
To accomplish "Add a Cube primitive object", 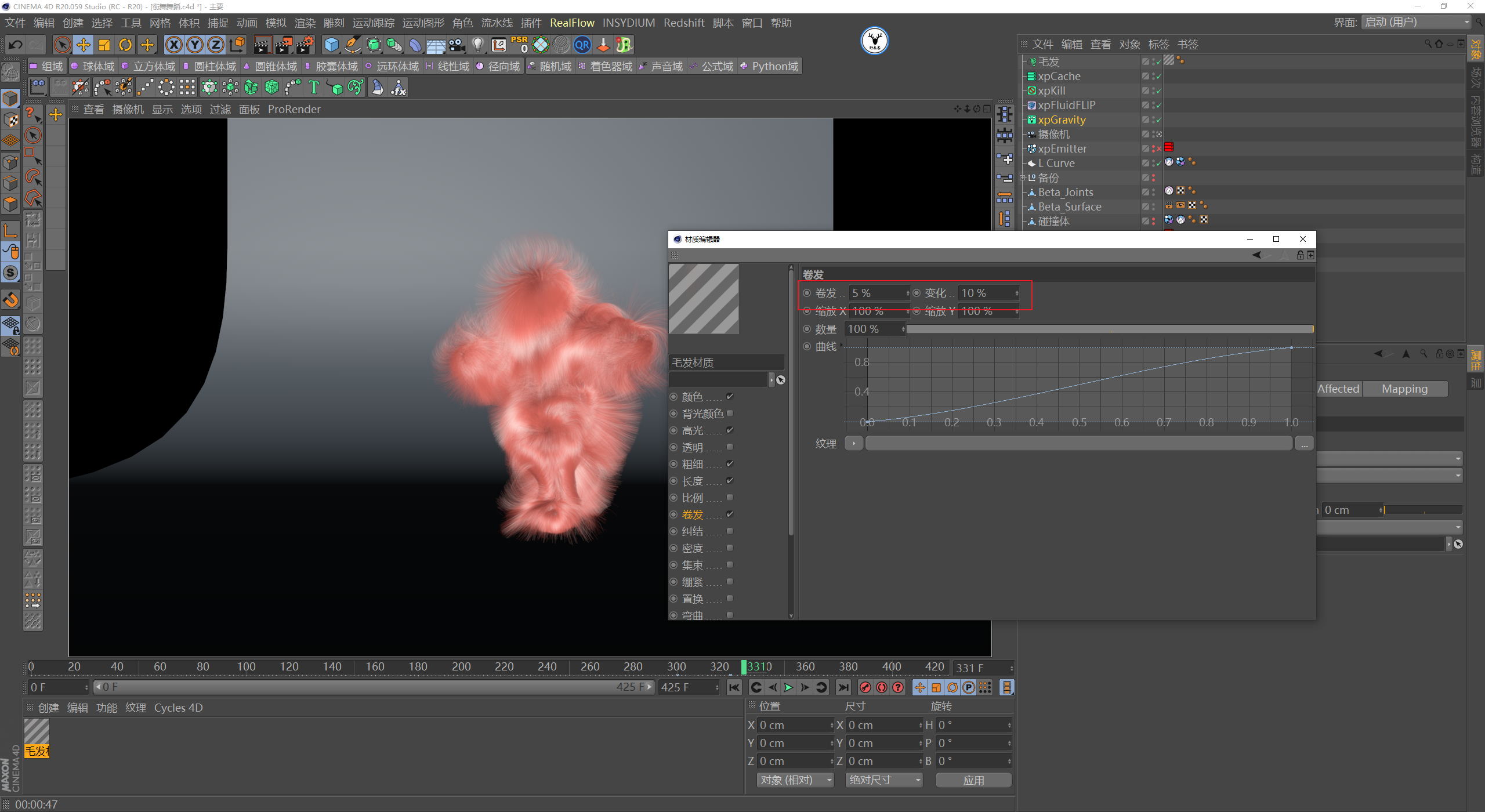I will (x=331, y=45).
